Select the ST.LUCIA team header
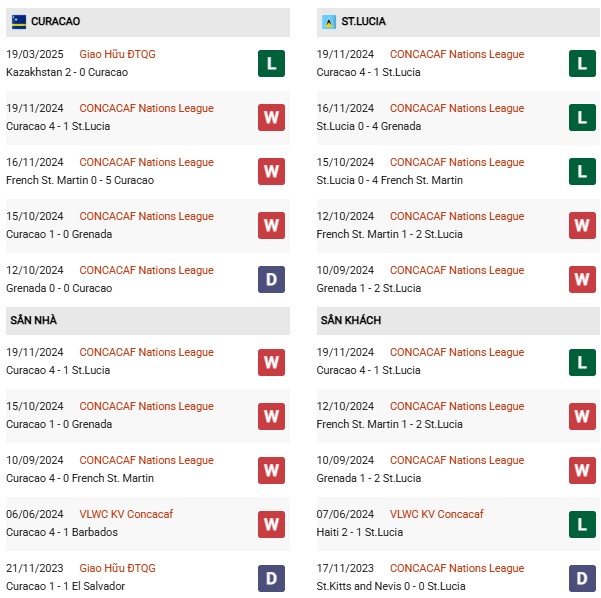 (363, 21)
